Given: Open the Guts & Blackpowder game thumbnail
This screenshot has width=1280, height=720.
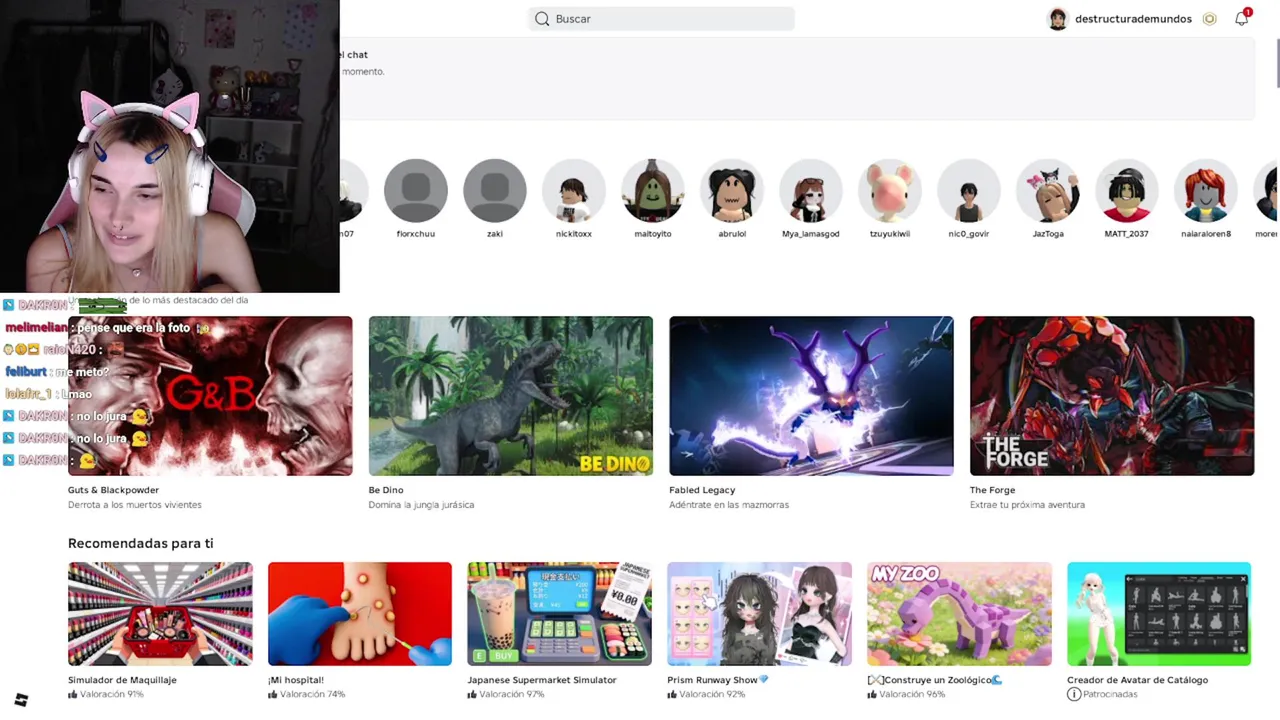Looking at the screenshot, I should pos(210,396).
